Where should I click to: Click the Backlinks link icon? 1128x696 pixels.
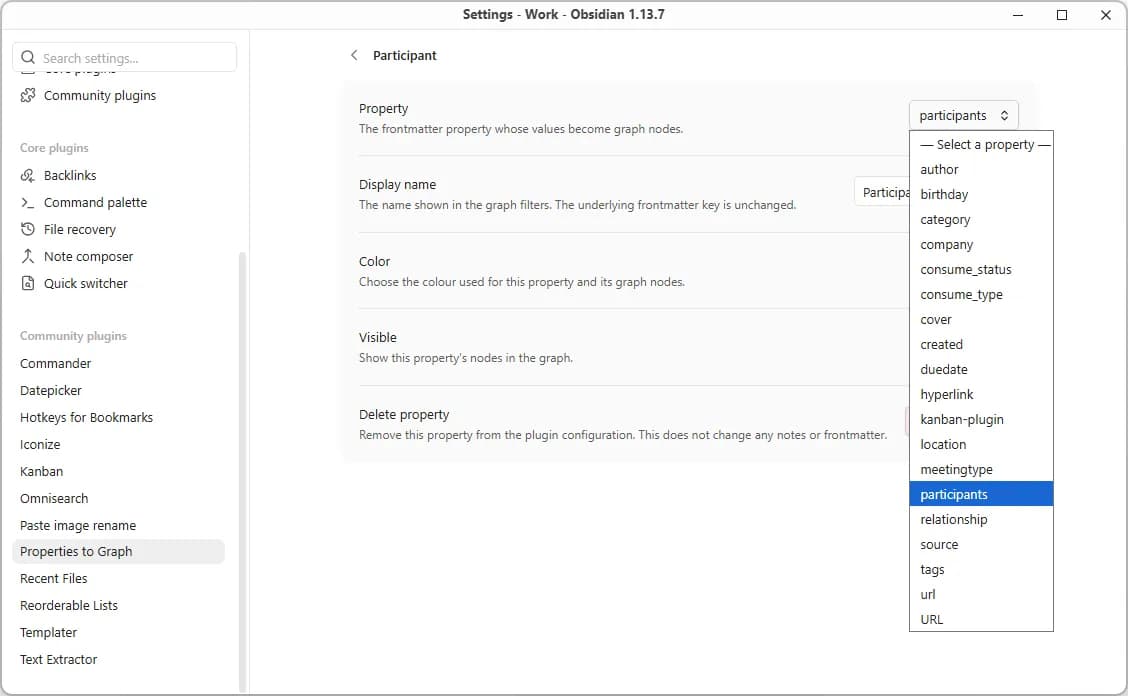pos(27,176)
